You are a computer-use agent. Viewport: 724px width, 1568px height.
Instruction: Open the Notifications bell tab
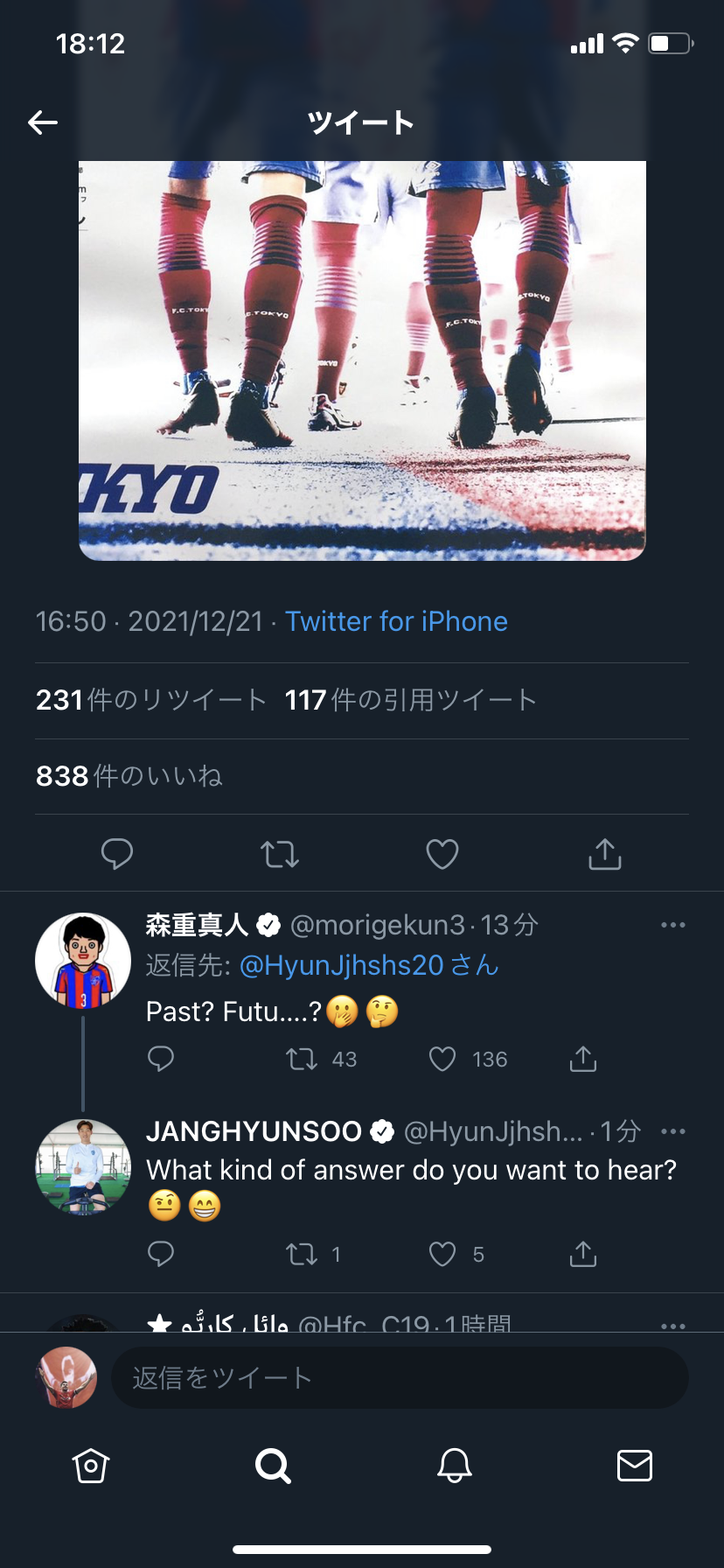[x=455, y=1466]
